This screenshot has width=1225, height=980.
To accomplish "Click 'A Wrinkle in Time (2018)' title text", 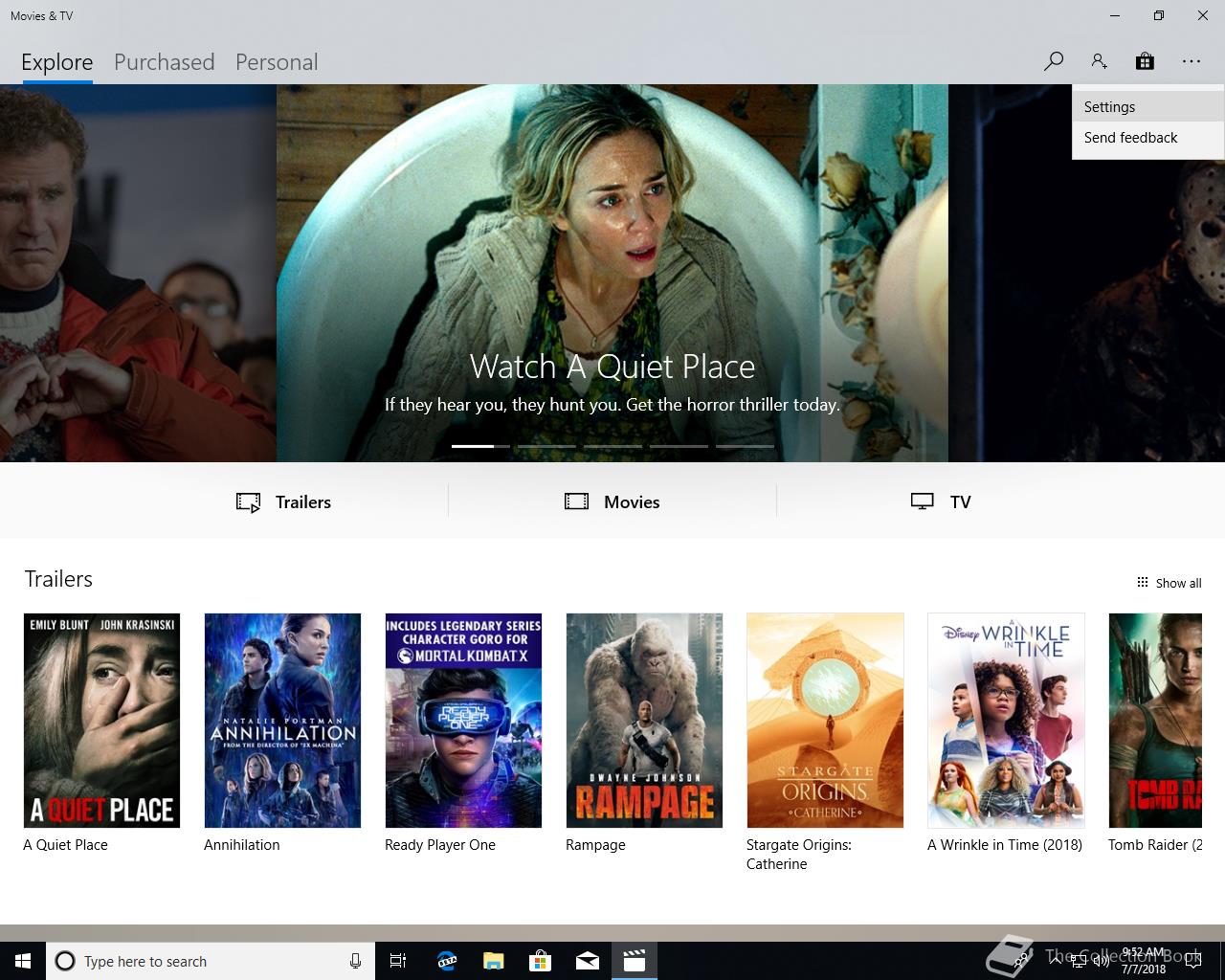I will [x=1005, y=845].
